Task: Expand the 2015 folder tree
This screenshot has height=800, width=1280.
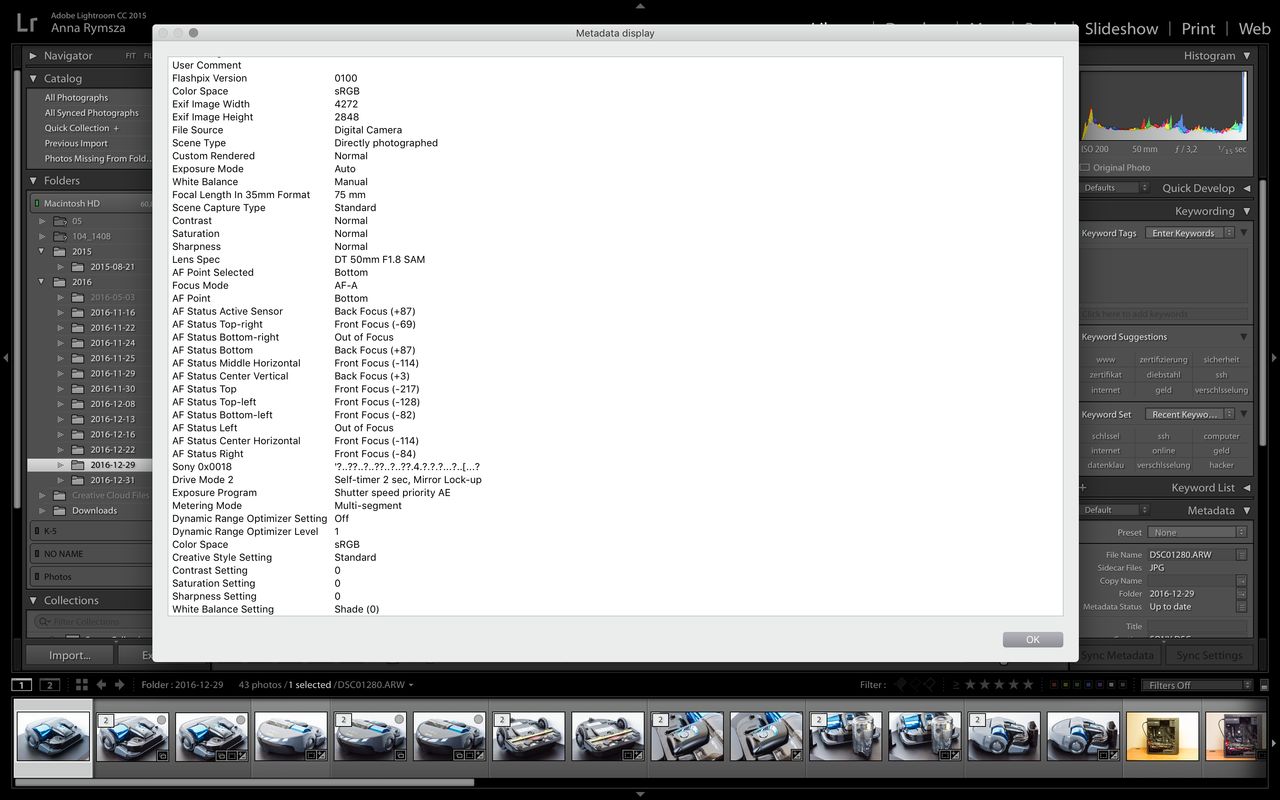Action: 42,252
